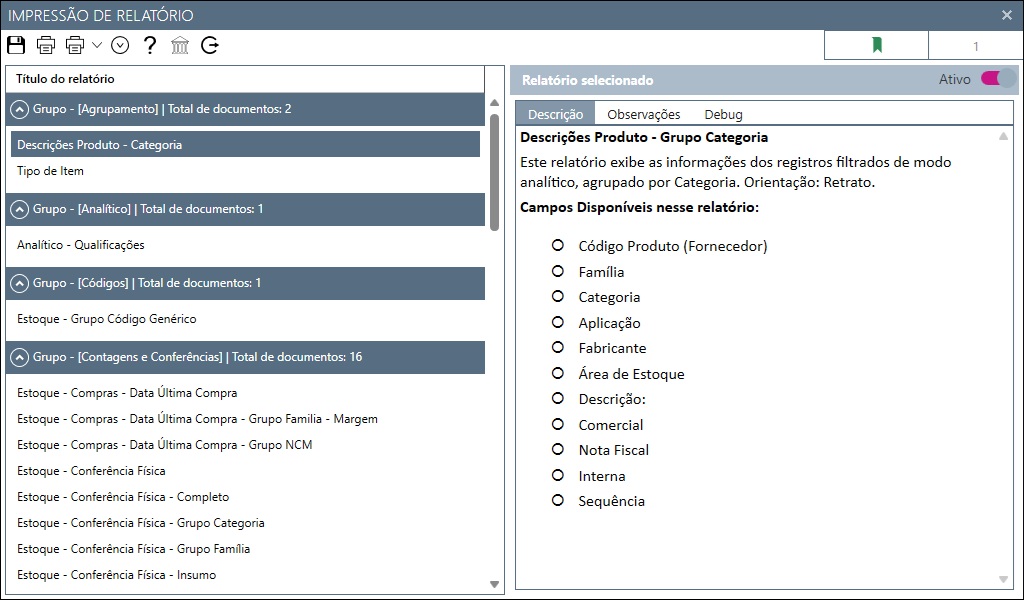Select the report 'Estoque - Compras - Data Última Compra'

[x=246, y=393]
